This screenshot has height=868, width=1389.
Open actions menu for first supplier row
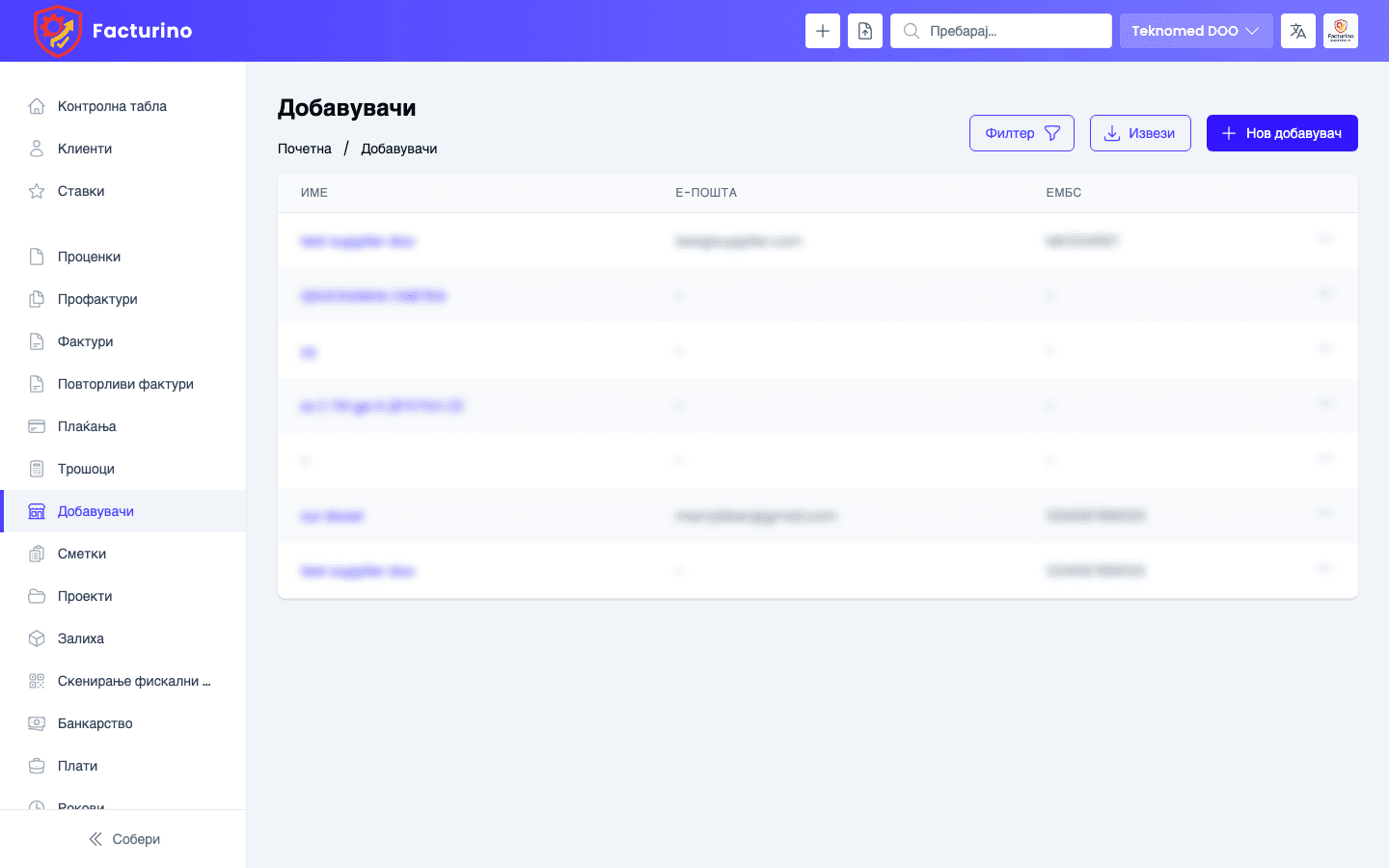point(1324,238)
